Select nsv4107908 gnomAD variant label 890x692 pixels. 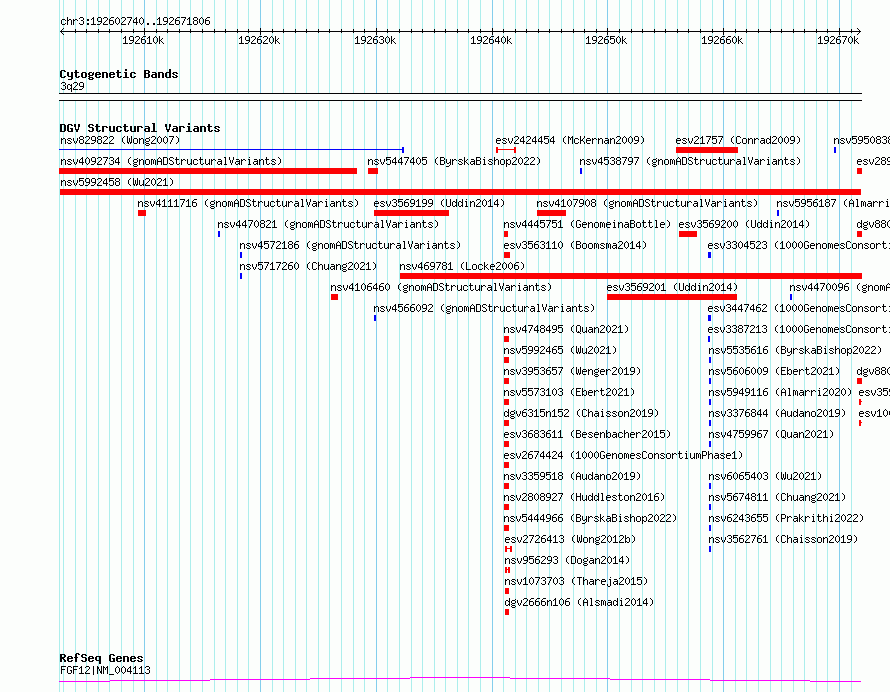[647, 203]
